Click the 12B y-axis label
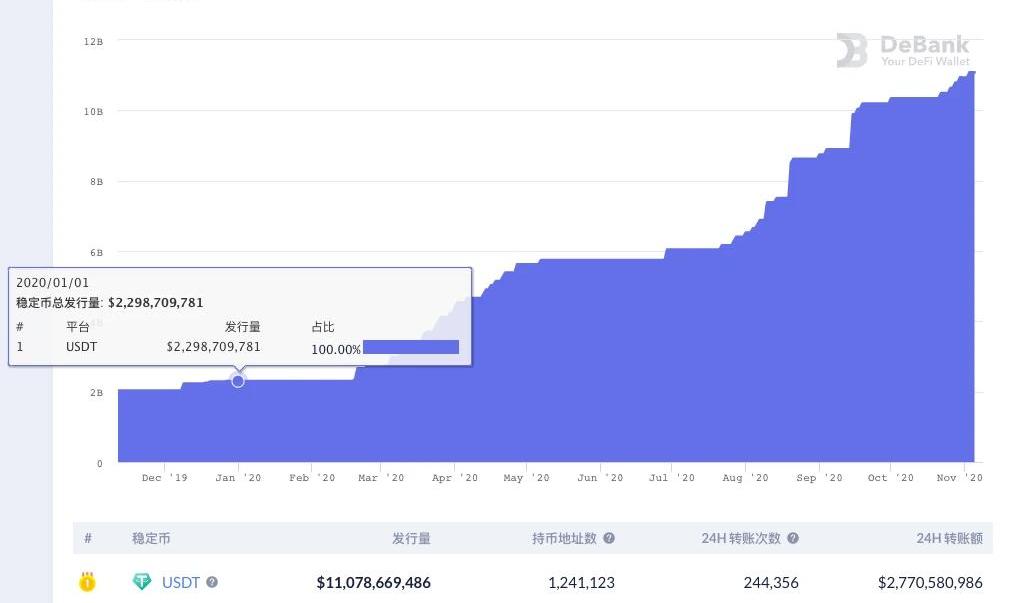Image resolution: width=1011 pixels, height=603 pixels. [93, 41]
